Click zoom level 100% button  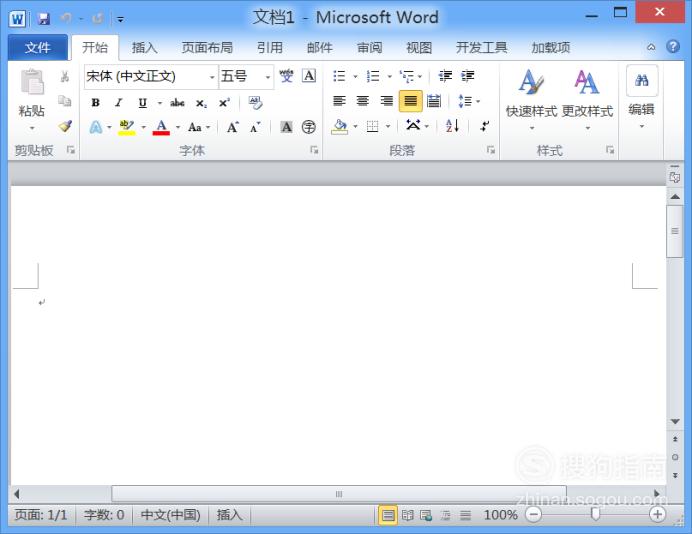tap(500, 515)
